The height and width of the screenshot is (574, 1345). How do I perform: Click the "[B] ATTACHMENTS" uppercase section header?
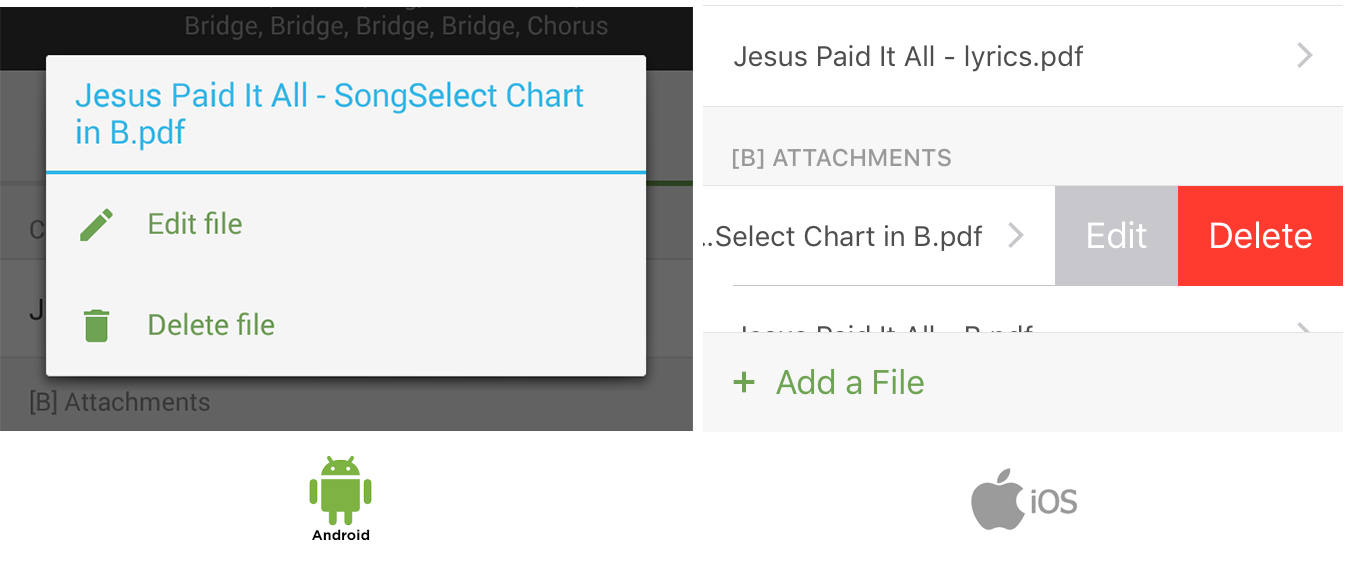(841, 158)
